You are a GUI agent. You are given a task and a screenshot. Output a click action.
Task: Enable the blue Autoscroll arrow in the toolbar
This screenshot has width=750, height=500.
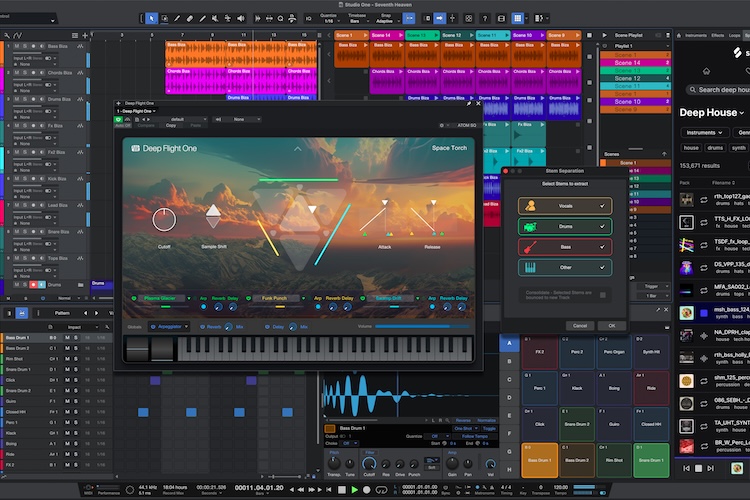coord(439,19)
